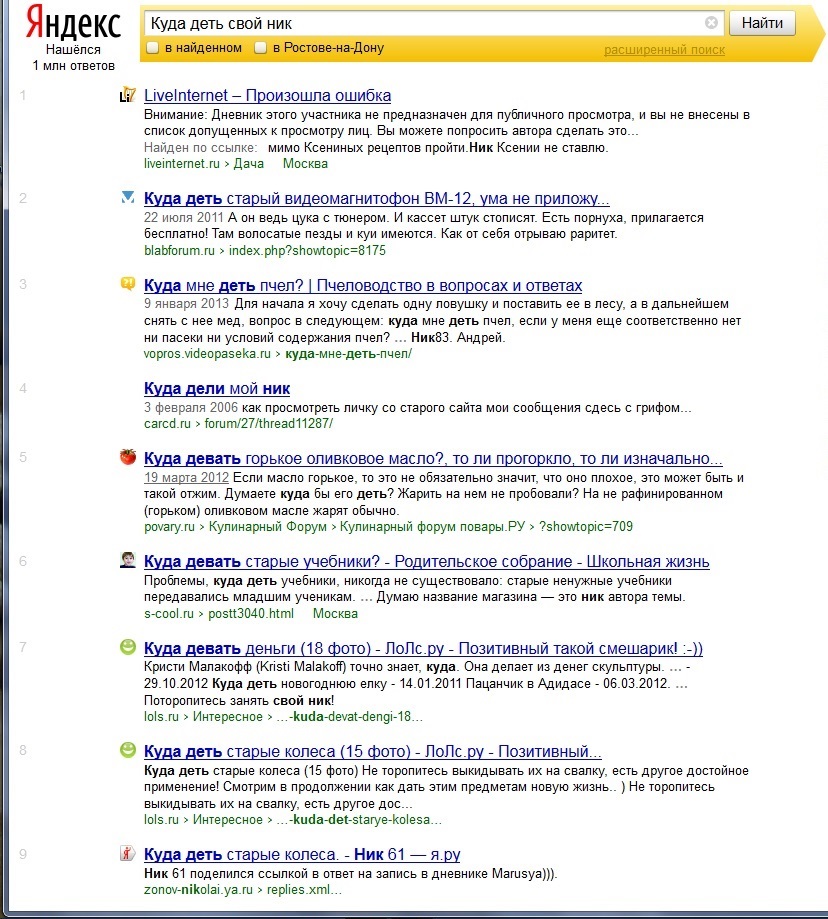Click 'Москва' region under the s-cool.ru result

click(x=335, y=614)
